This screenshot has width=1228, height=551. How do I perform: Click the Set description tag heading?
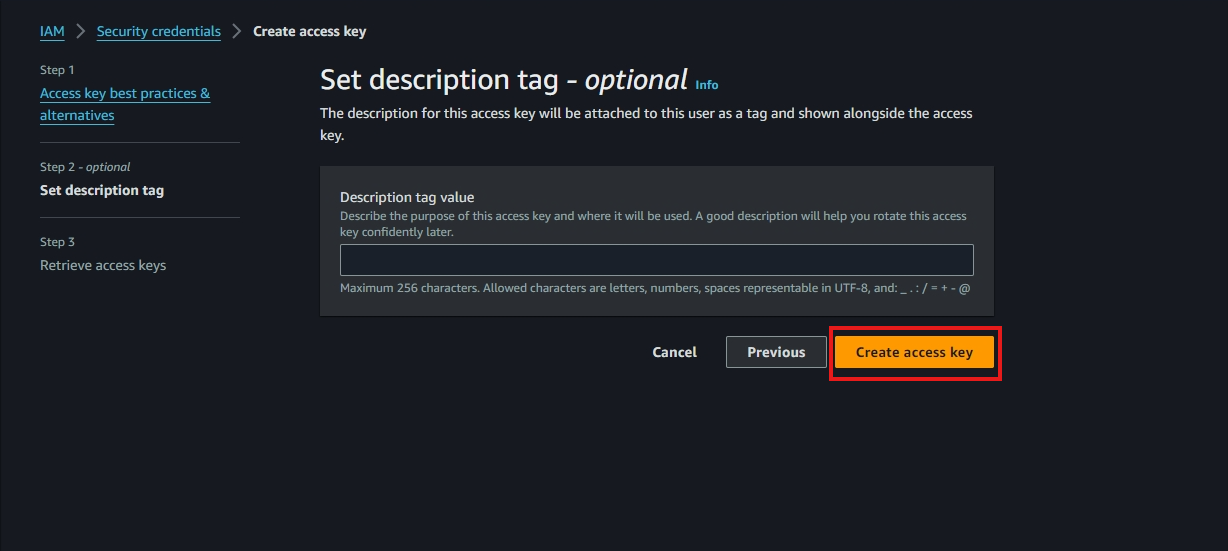pyautogui.click(x=504, y=80)
